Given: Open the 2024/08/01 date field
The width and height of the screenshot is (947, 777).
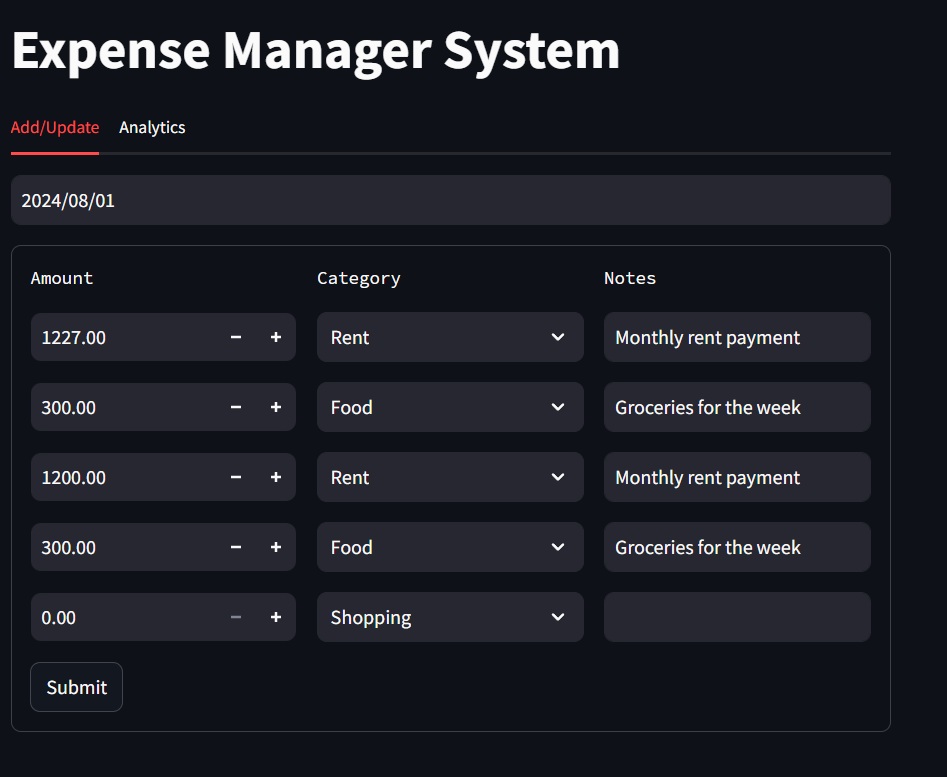Looking at the screenshot, I should (x=451, y=200).
